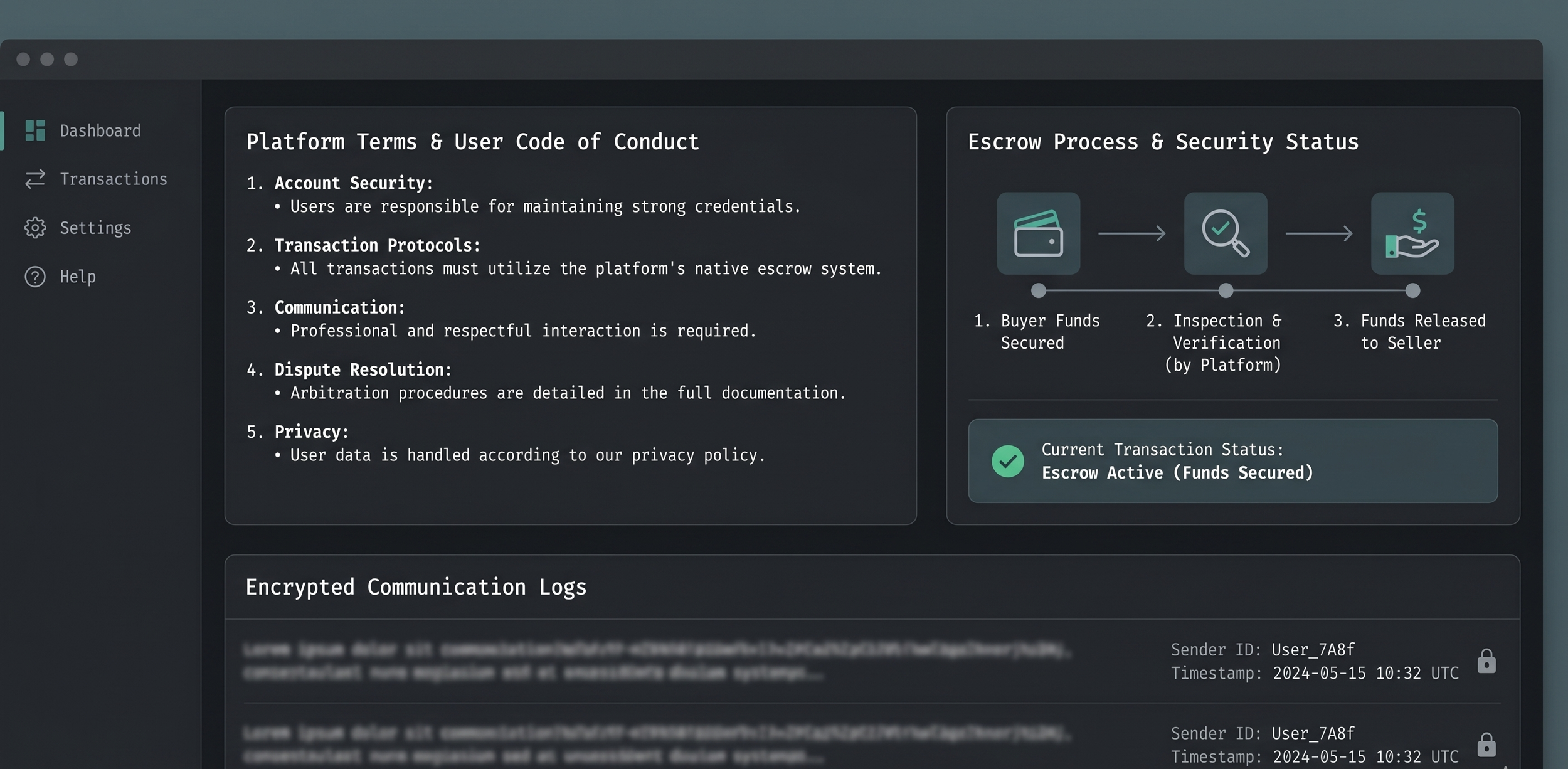Select the Dispute Resolution heading
This screenshot has height=769, width=1568.
coord(363,369)
